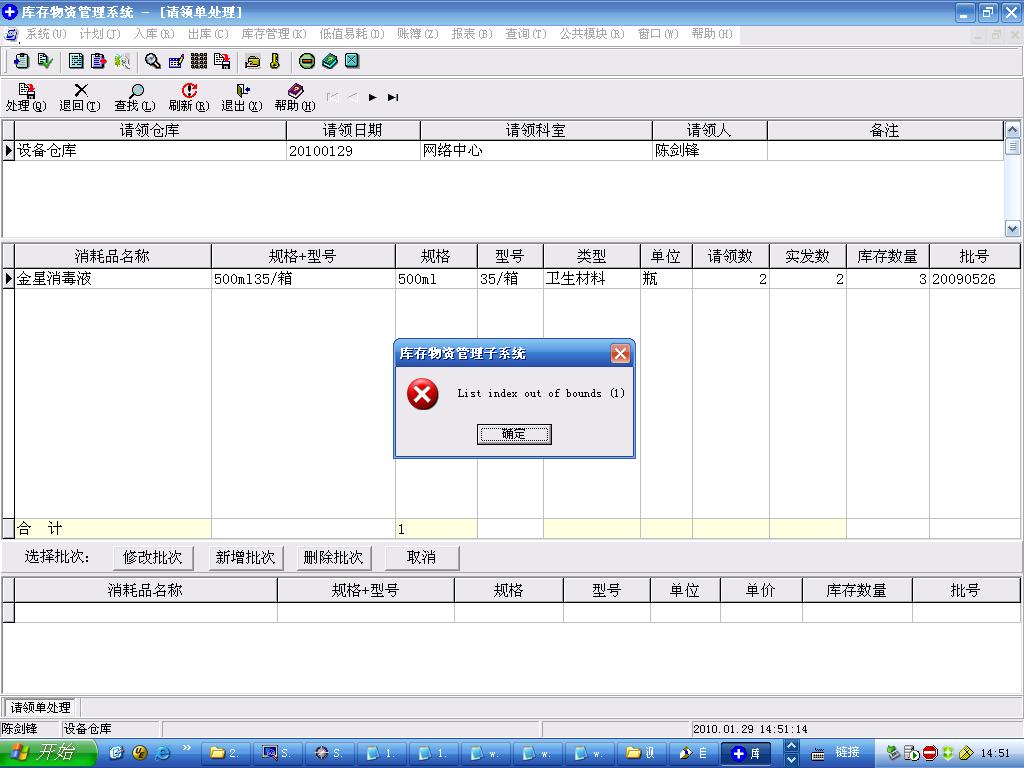Open the 查询(T) menu

pos(526,34)
